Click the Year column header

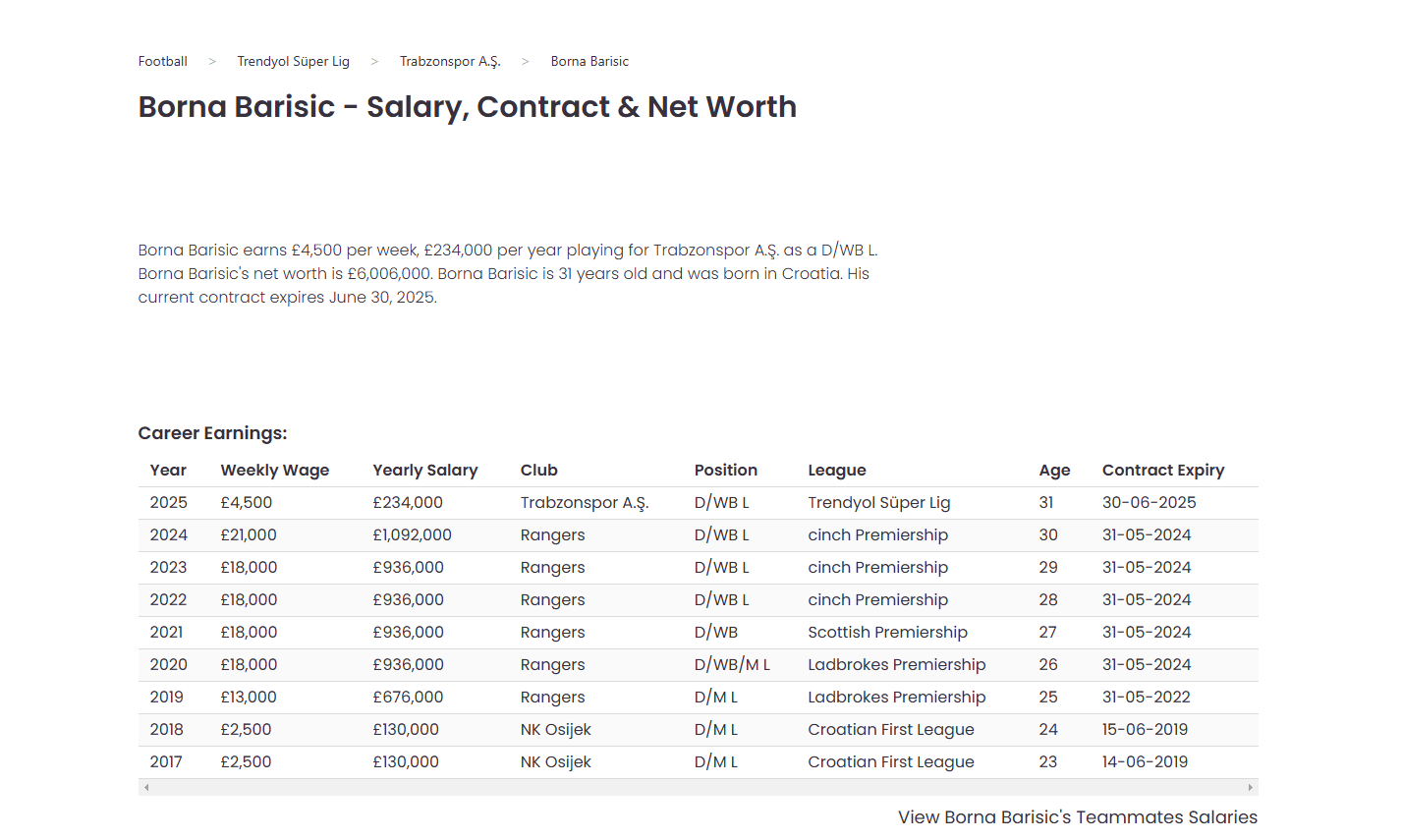pyautogui.click(x=168, y=471)
